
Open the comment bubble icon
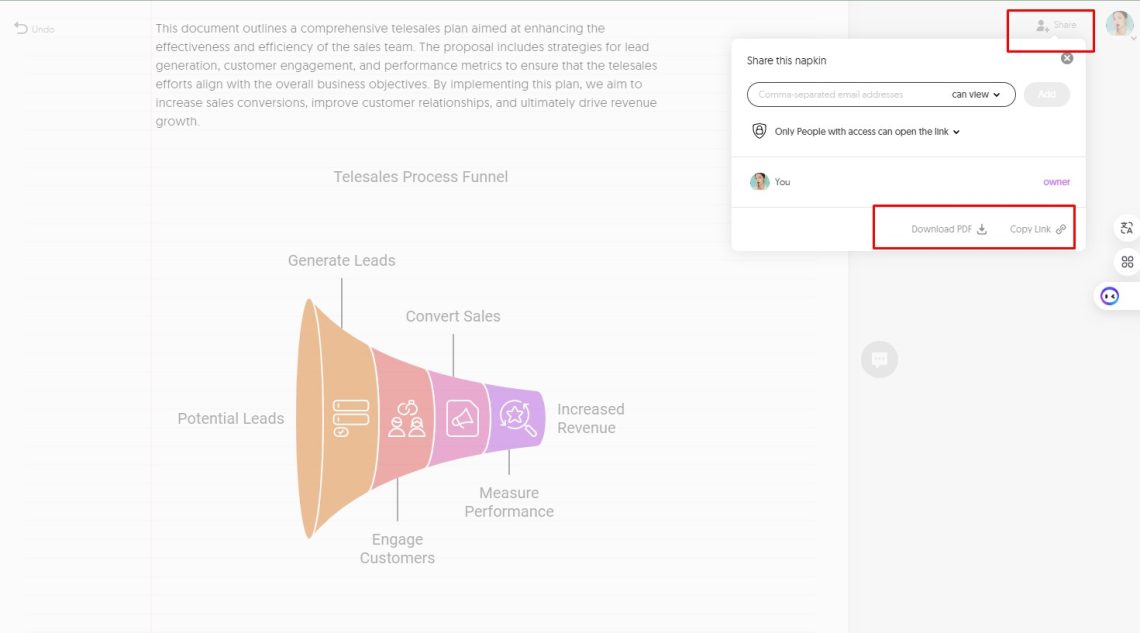tap(879, 359)
